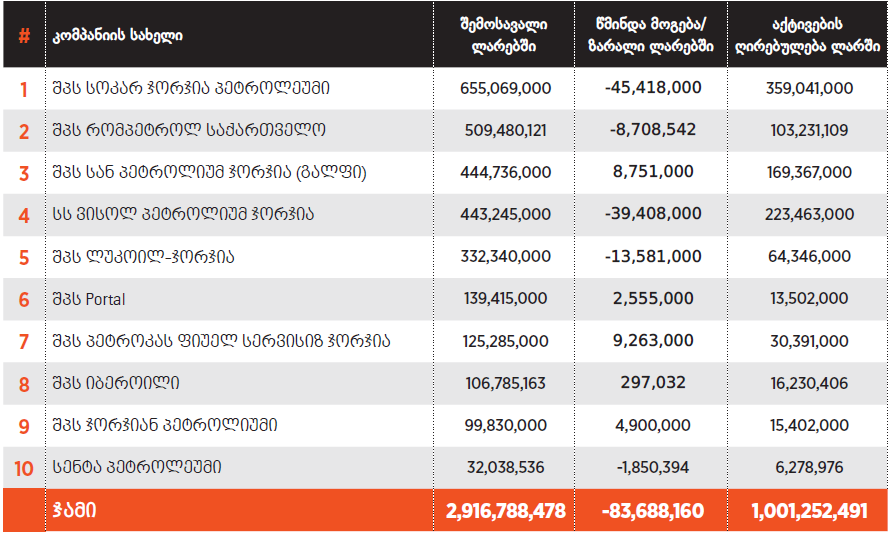888x533 pixels.
Task: Click the "წმინდა მოგება/ზარალი ლარებში" header
Action: coord(653,35)
